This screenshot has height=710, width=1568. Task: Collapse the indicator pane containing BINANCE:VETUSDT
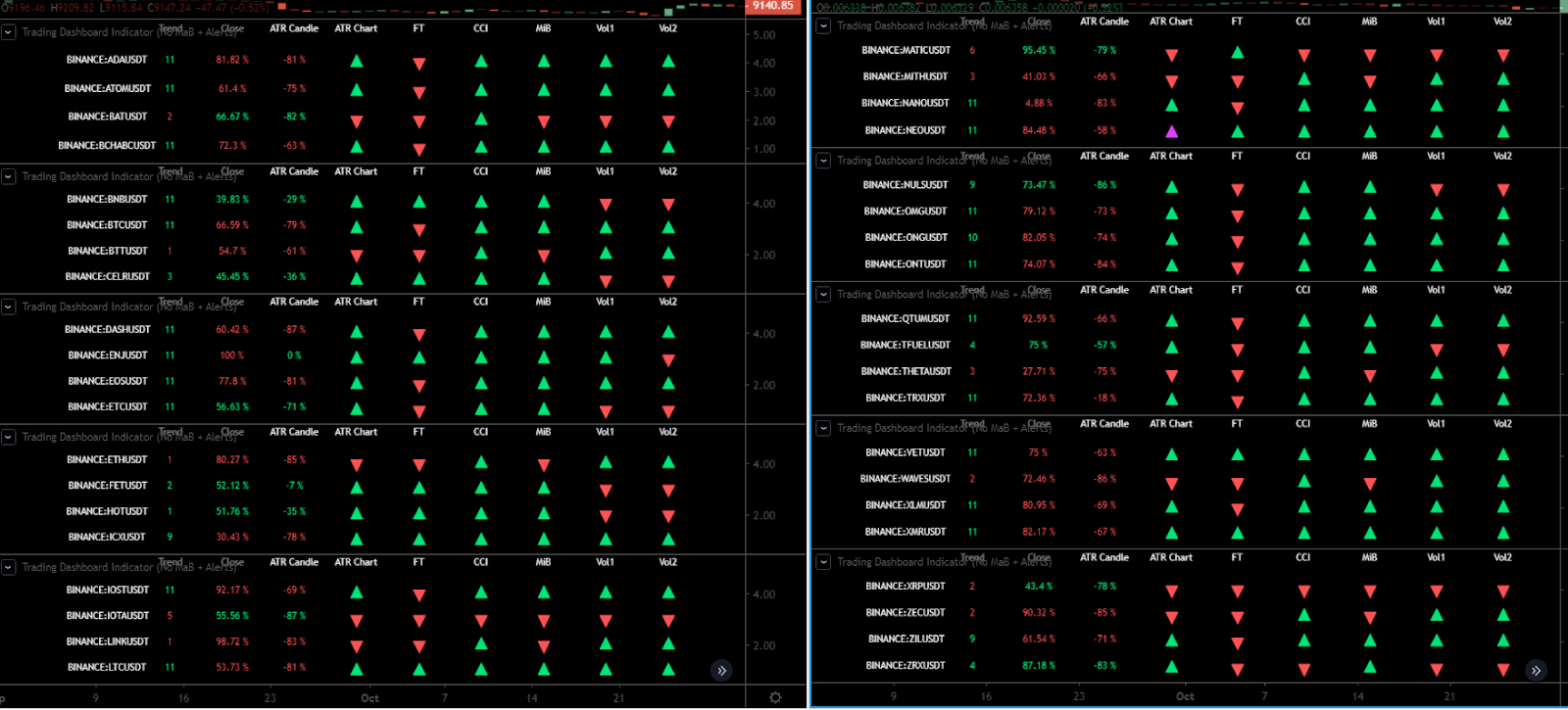tap(823, 428)
